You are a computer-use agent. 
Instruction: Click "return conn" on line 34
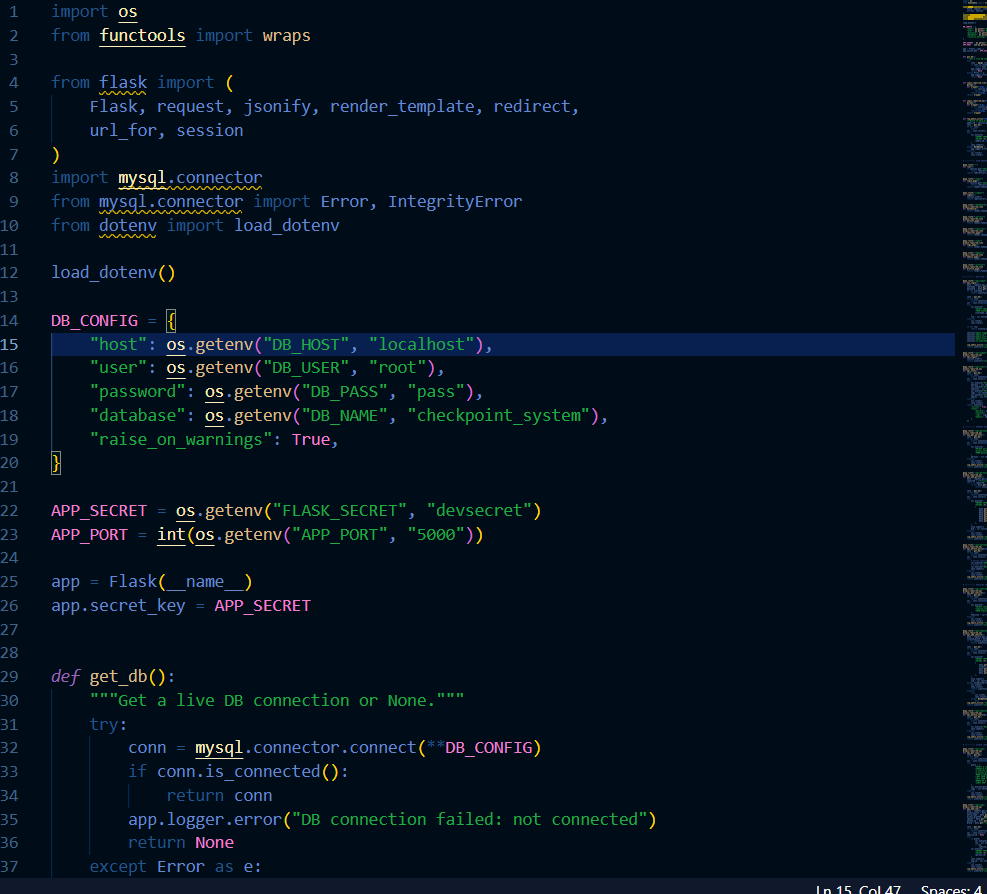click(x=219, y=796)
